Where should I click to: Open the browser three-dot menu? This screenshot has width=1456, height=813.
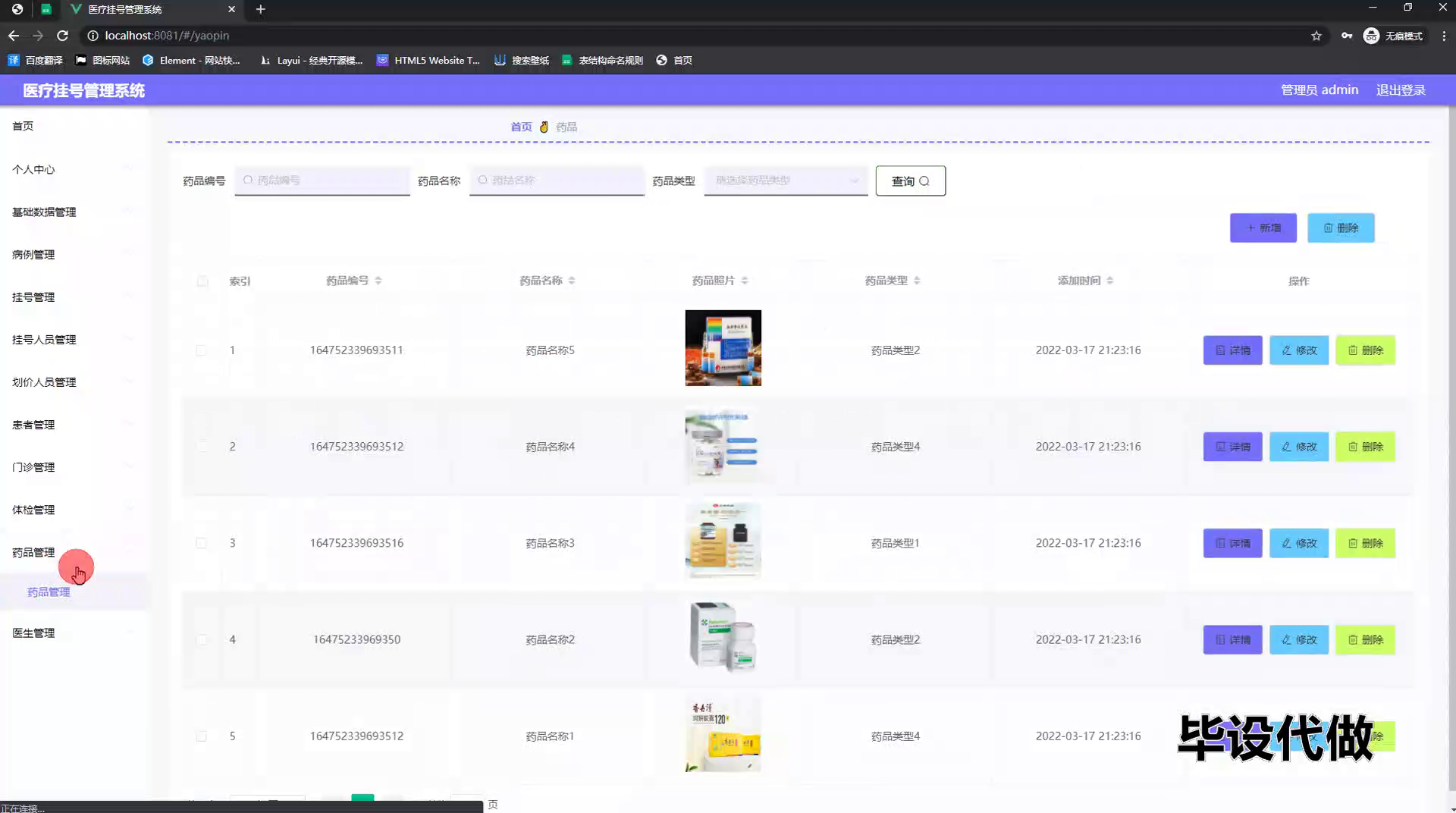[1444, 36]
